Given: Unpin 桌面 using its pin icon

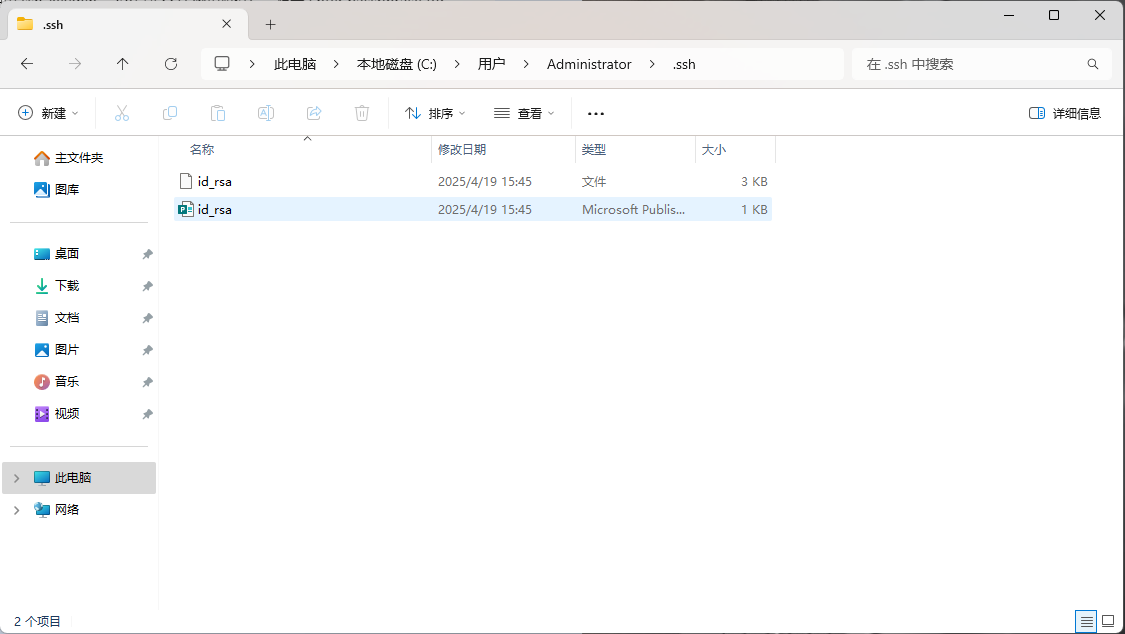Looking at the screenshot, I should [147, 254].
